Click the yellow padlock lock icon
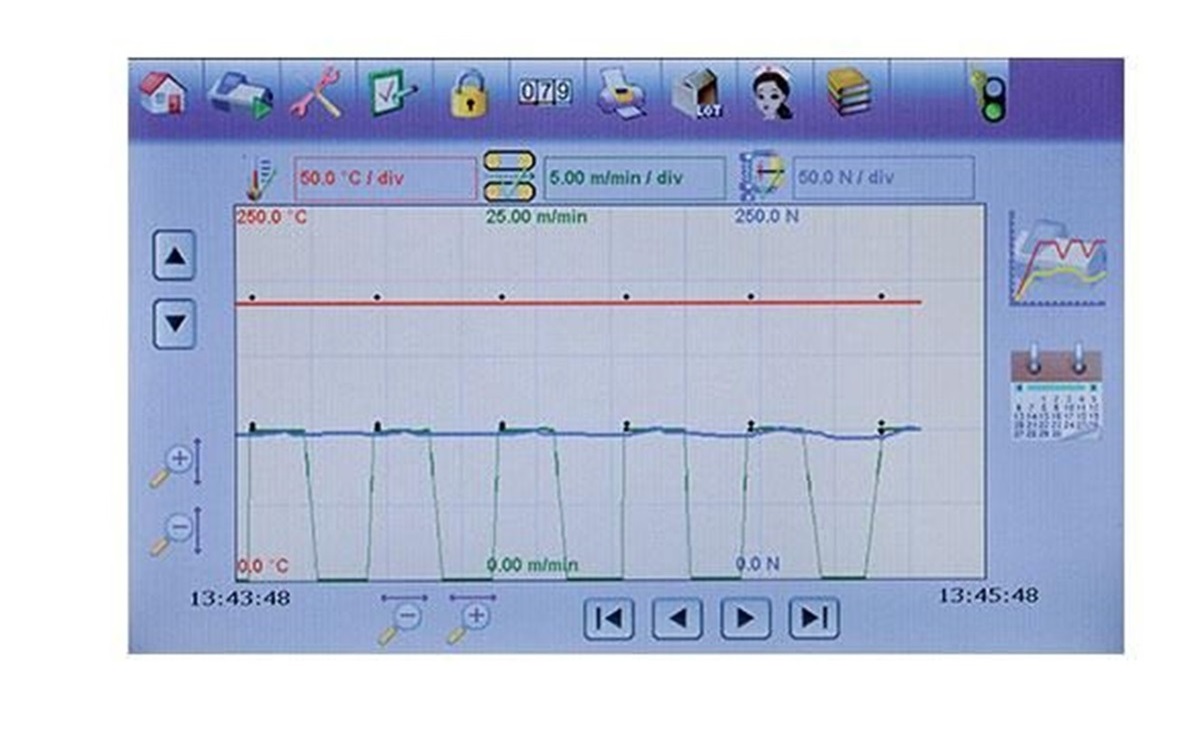 469,95
